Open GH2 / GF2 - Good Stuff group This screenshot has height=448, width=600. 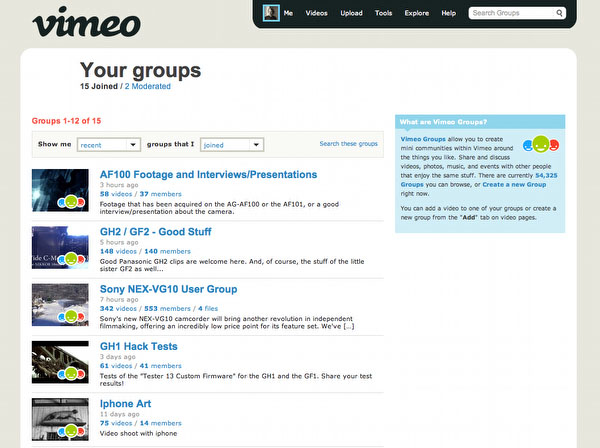point(155,232)
